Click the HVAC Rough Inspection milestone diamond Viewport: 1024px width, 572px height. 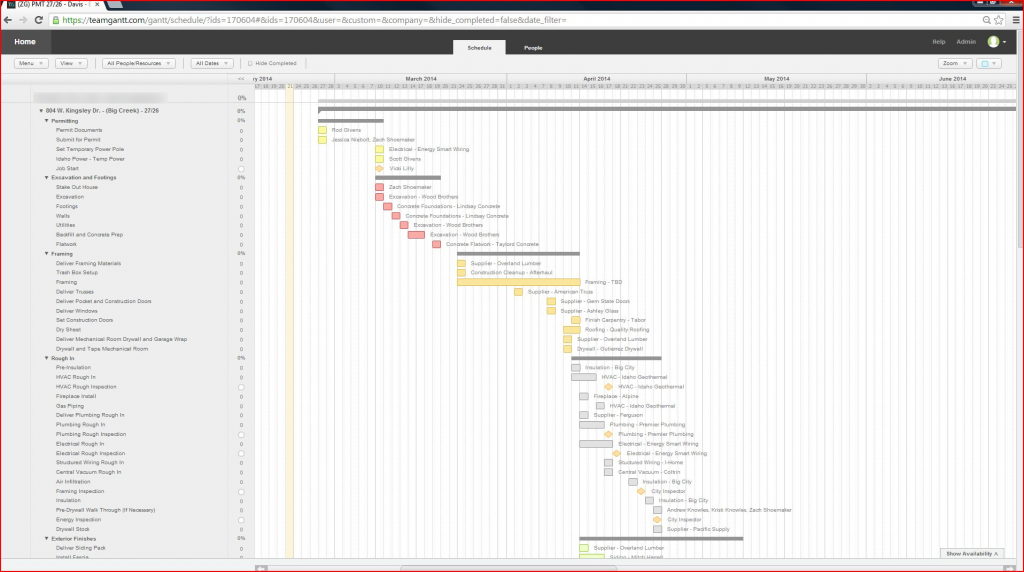click(x=609, y=387)
